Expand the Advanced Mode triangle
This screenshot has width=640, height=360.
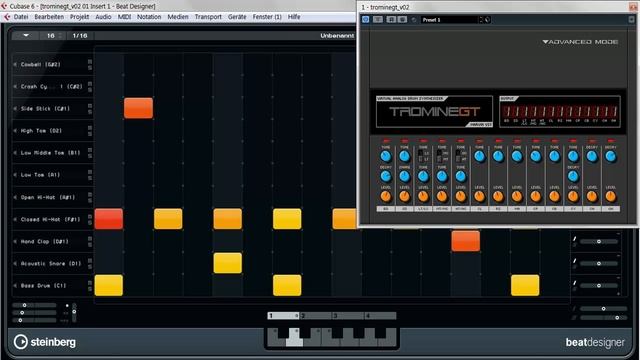[x=545, y=42]
